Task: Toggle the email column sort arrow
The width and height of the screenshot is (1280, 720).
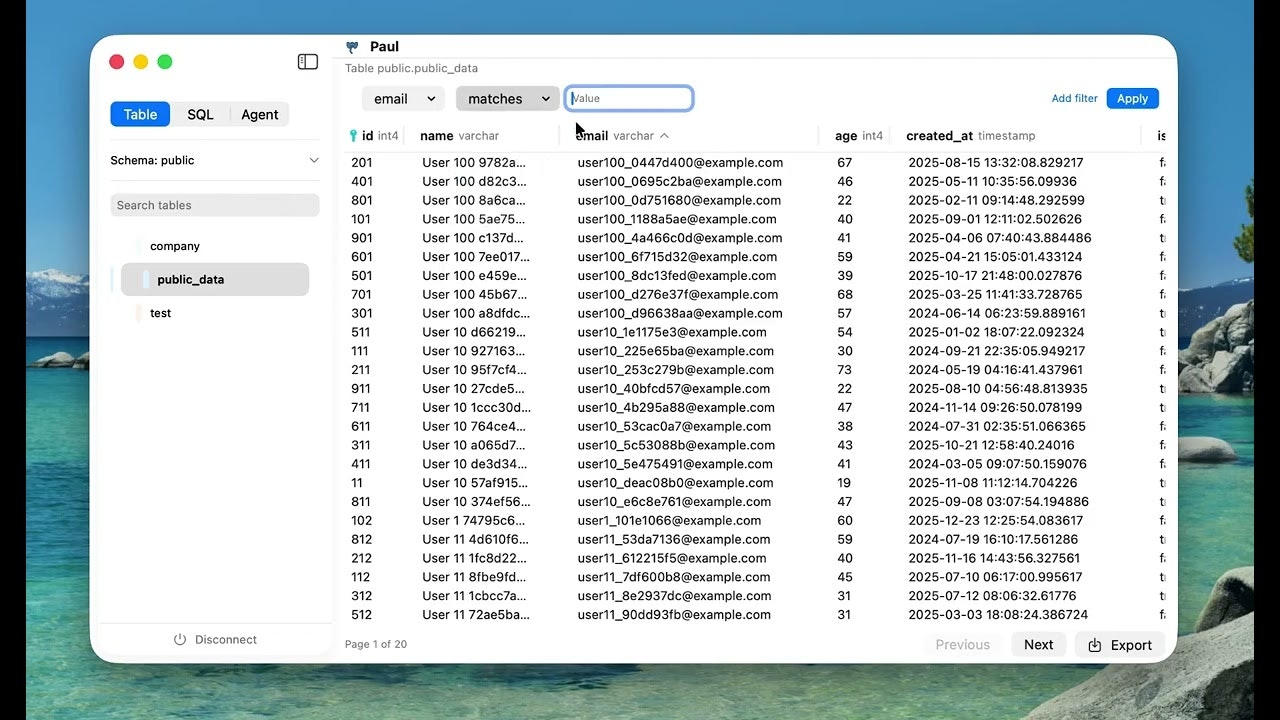Action: [664, 136]
